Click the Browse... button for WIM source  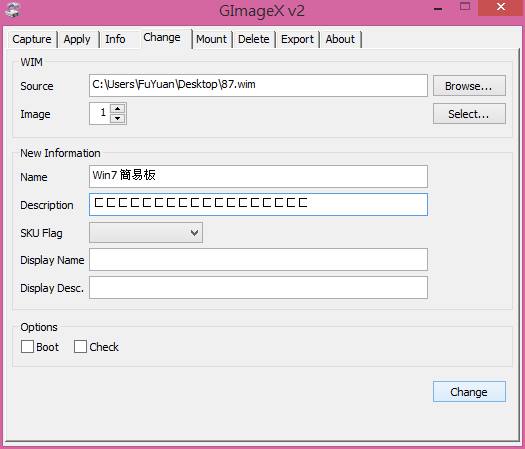[x=469, y=86]
